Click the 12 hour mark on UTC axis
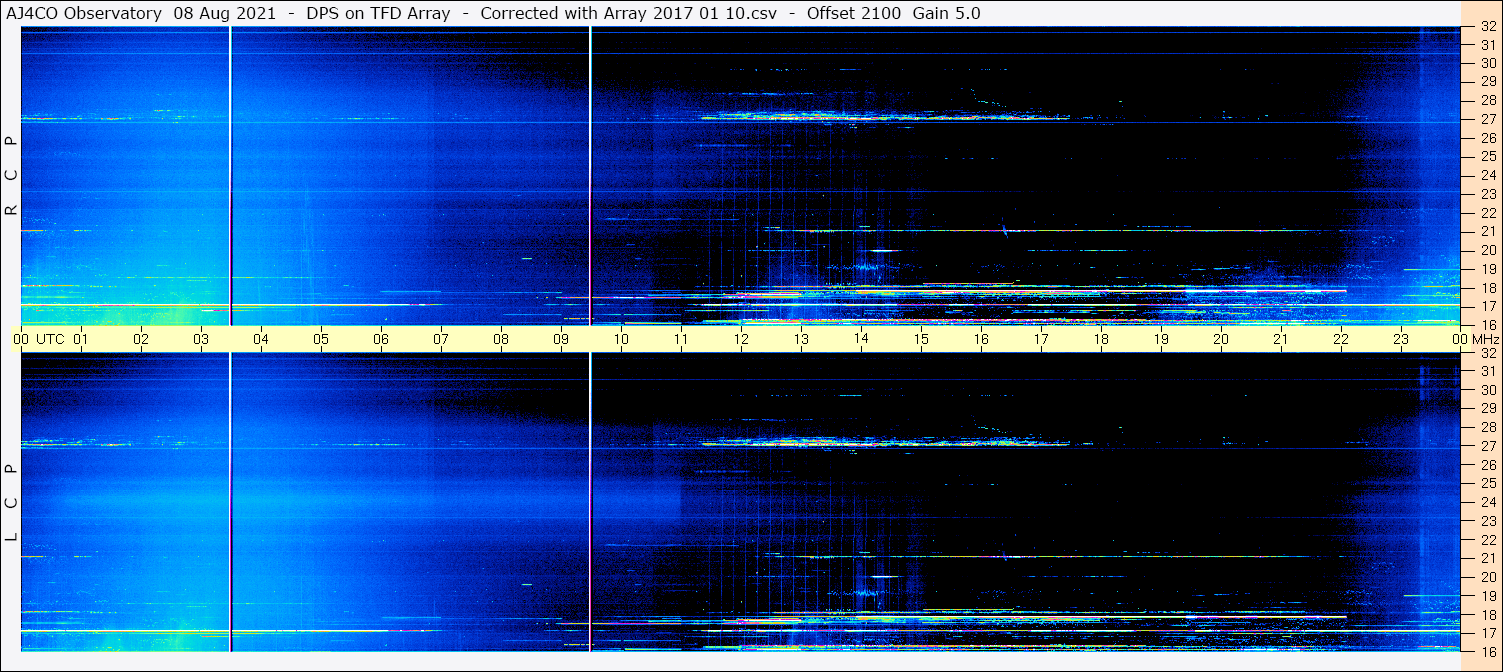The image size is (1503, 672). coord(741,339)
